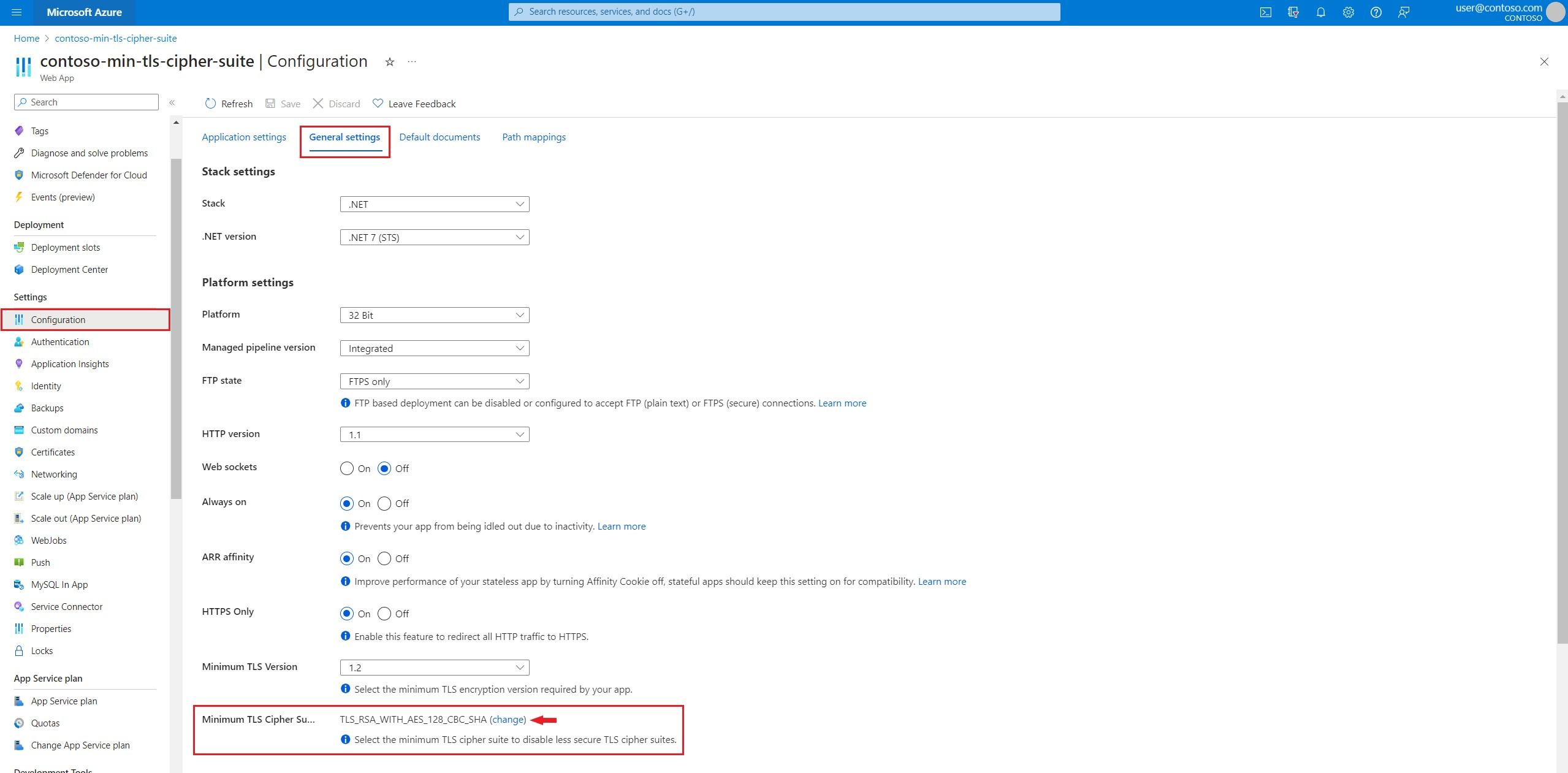Open the help question mark icon

click(1376, 12)
